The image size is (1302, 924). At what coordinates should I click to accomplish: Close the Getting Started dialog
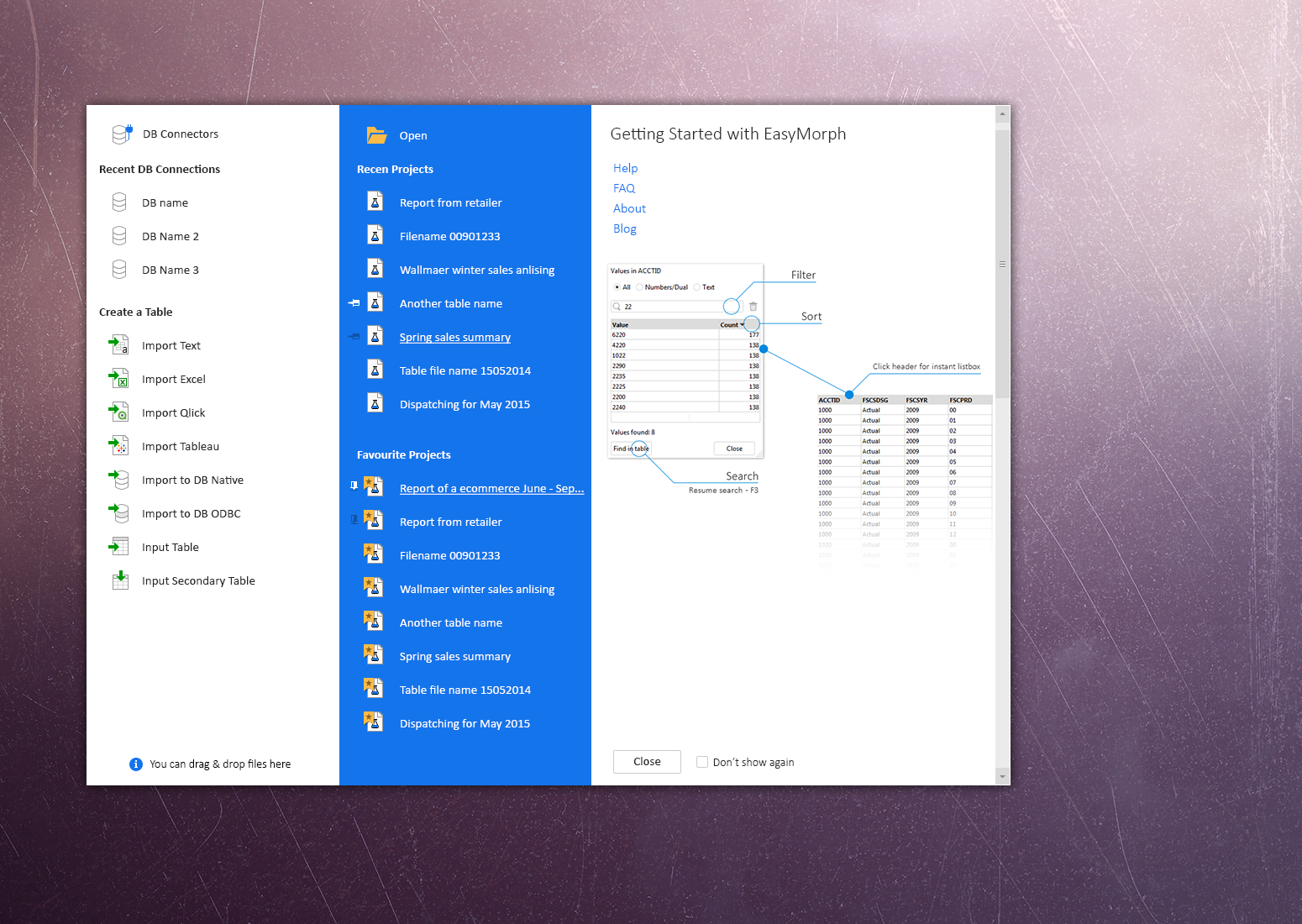click(x=647, y=762)
